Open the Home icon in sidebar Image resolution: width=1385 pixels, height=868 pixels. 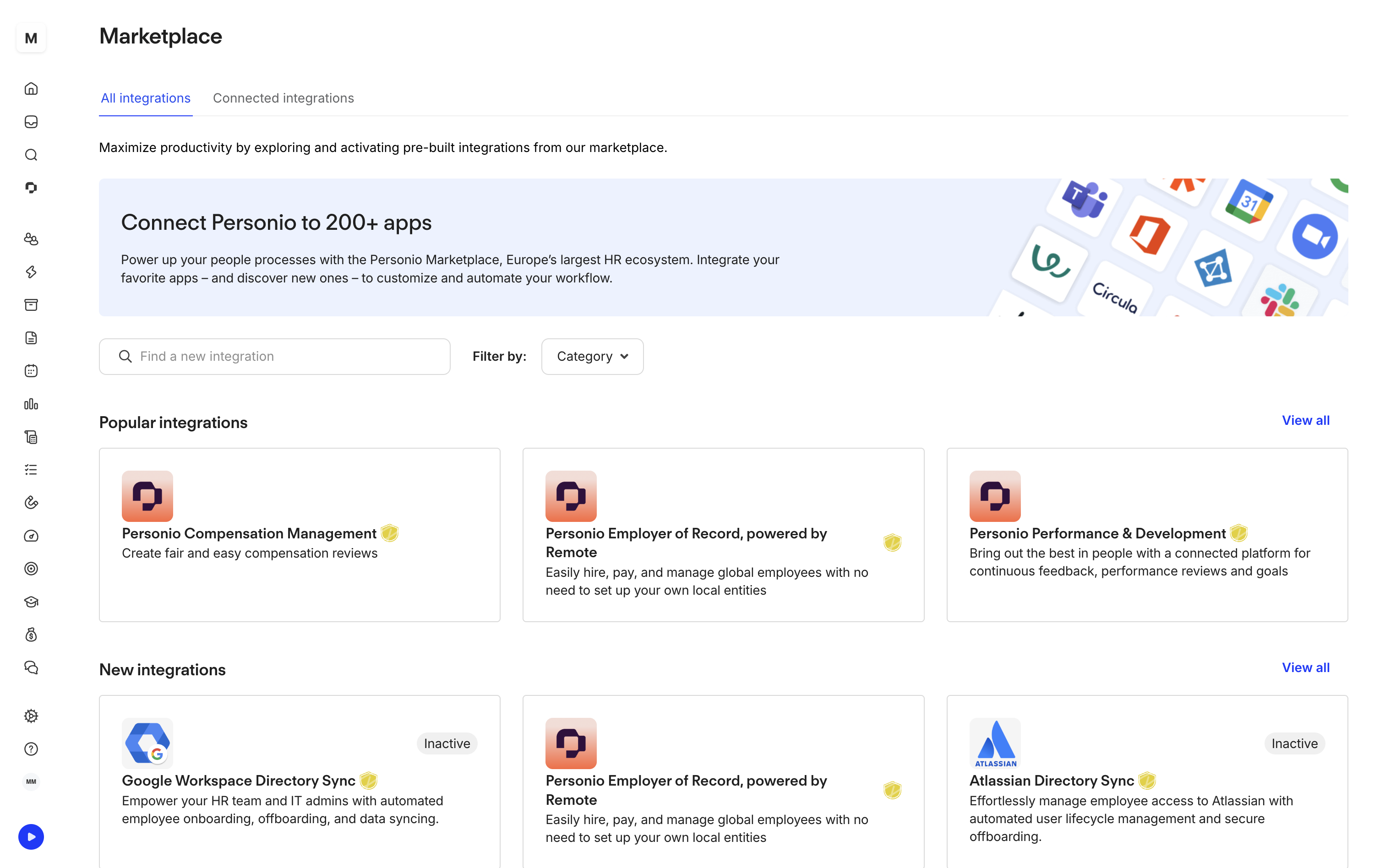click(x=31, y=88)
